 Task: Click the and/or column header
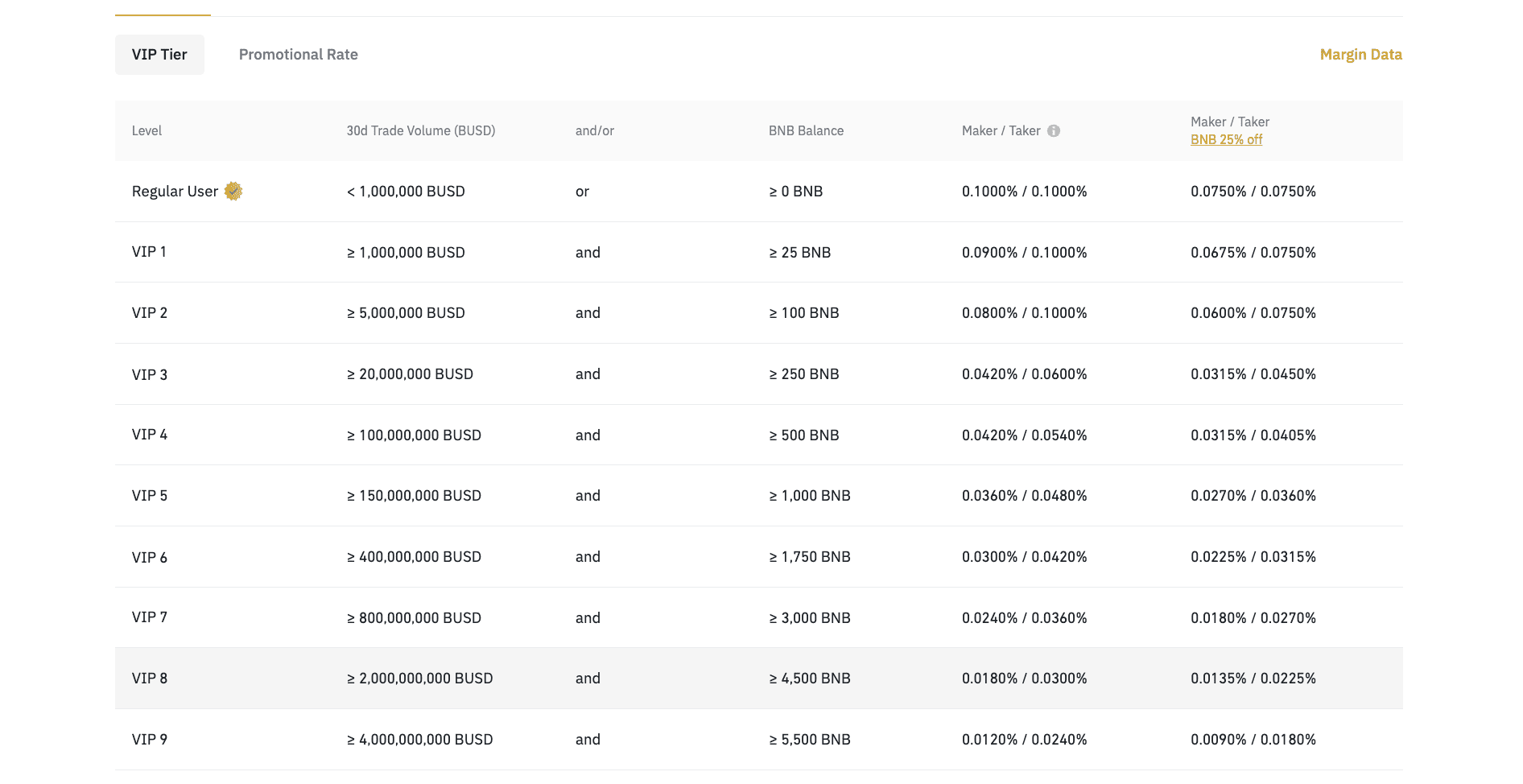tap(594, 131)
